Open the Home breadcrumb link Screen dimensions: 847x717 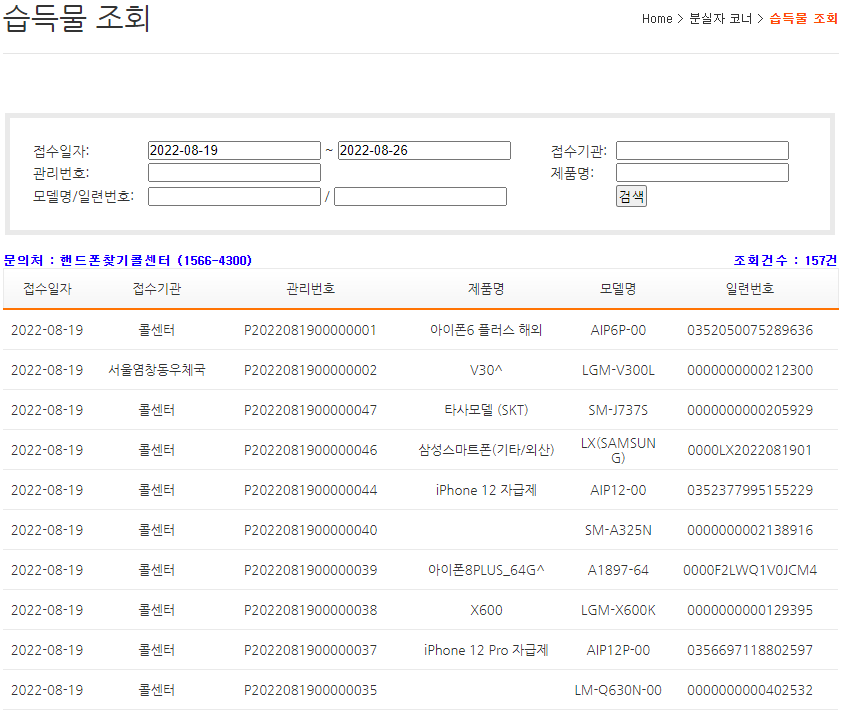click(x=657, y=18)
